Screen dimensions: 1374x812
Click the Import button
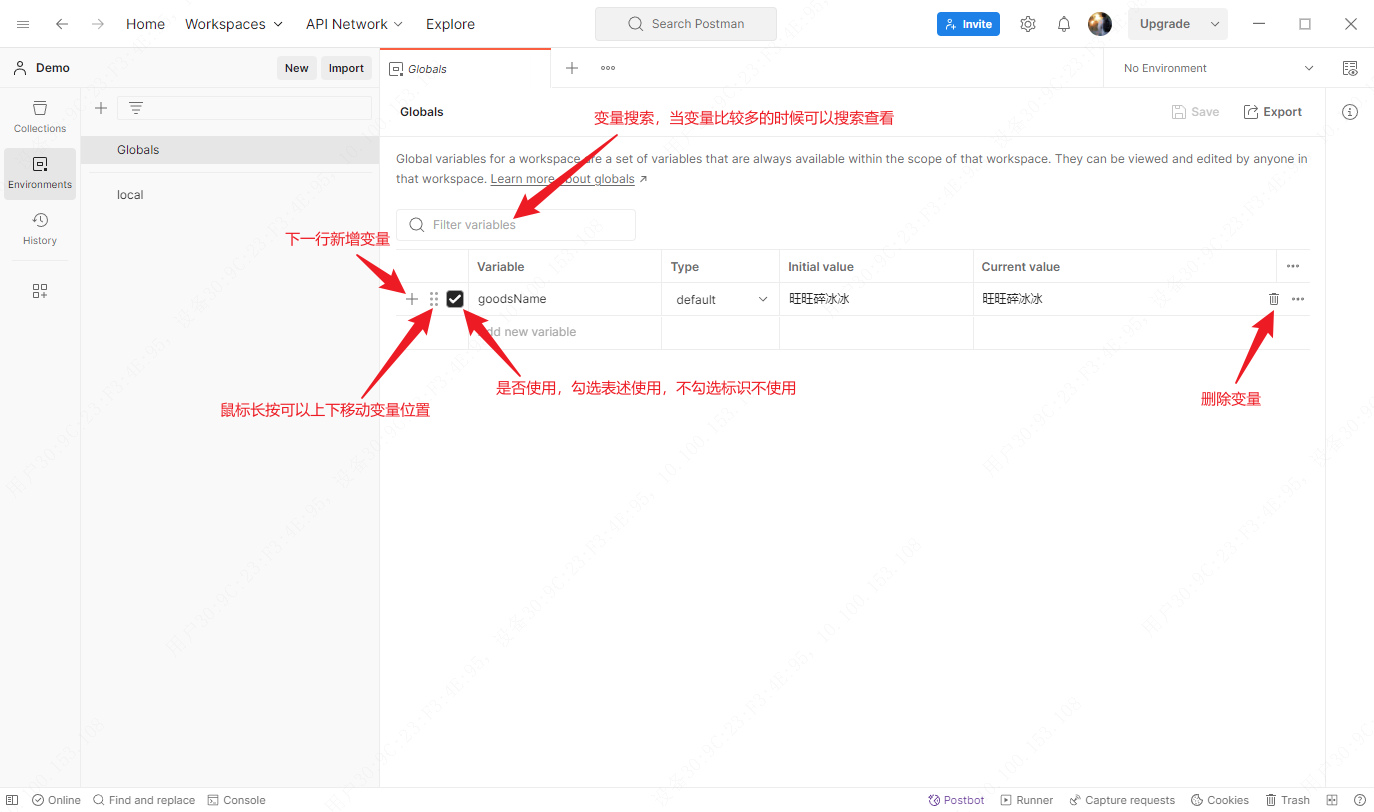point(346,68)
